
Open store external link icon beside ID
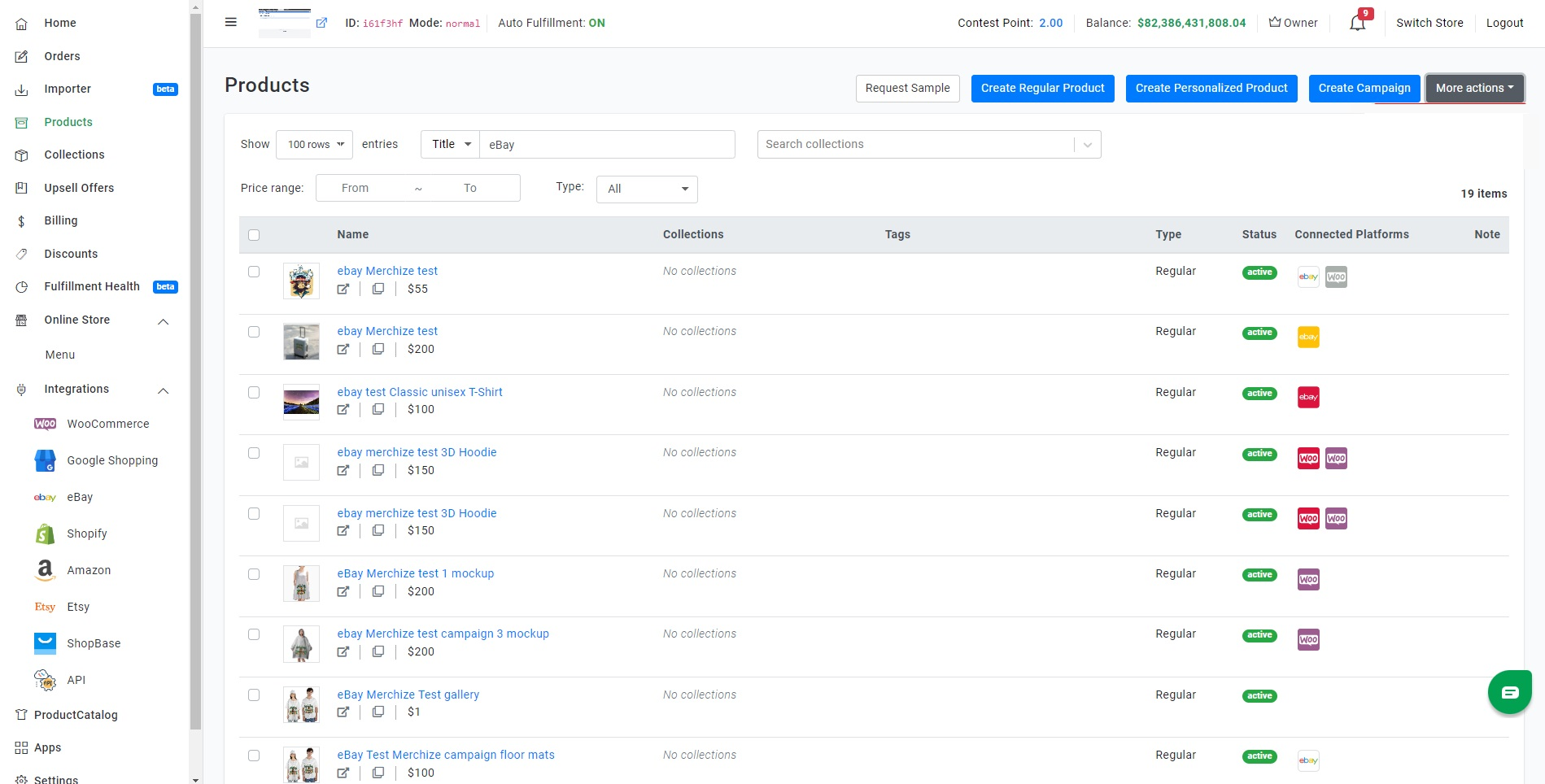tap(321, 23)
